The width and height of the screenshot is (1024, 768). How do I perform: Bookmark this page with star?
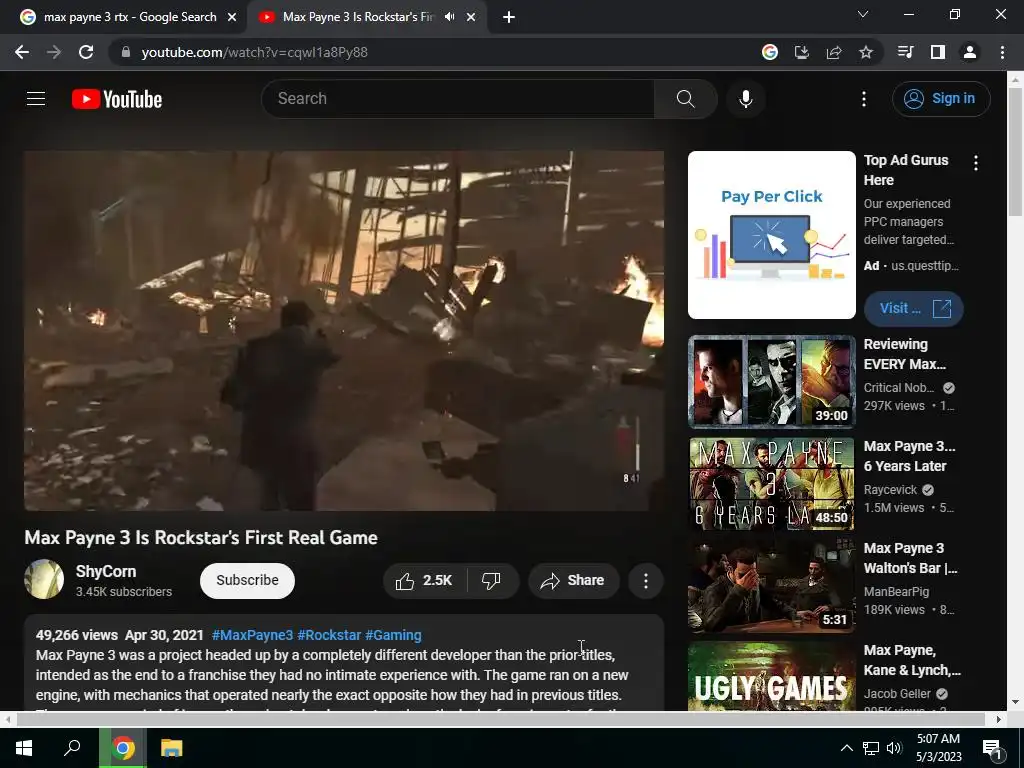865,52
